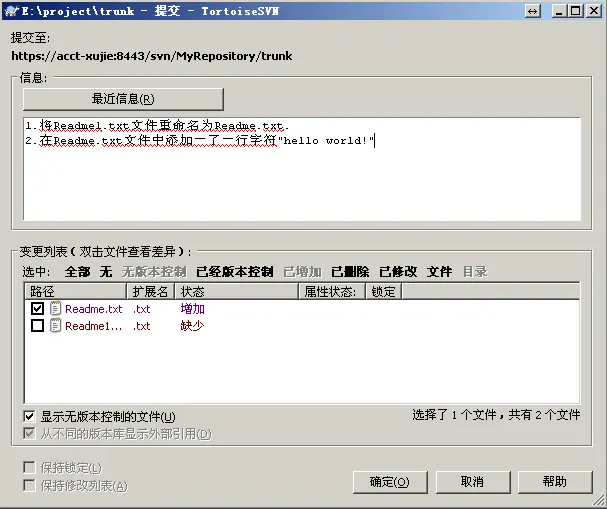The height and width of the screenshot is (509, 607).
Task: Click the .txt extension in the Readme.txt row
Action: (x=142, y=309)
